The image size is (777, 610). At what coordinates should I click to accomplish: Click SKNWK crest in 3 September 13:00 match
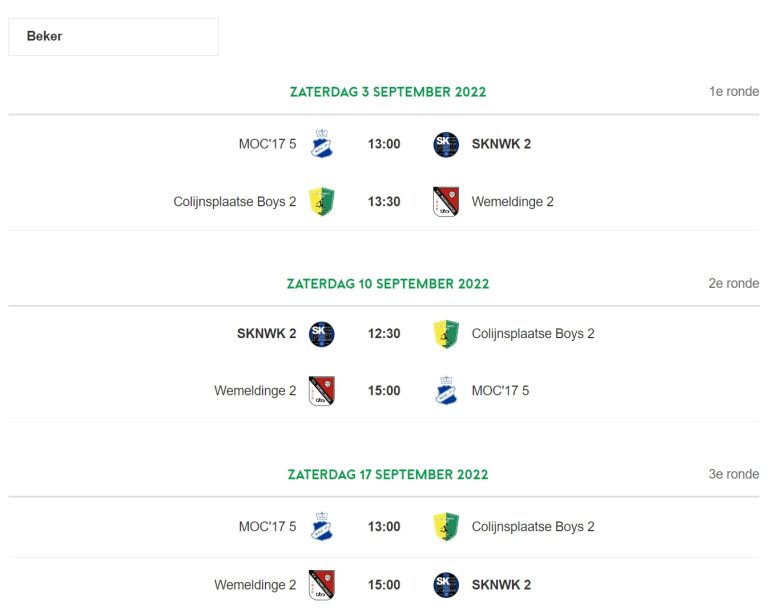(446, 144)
